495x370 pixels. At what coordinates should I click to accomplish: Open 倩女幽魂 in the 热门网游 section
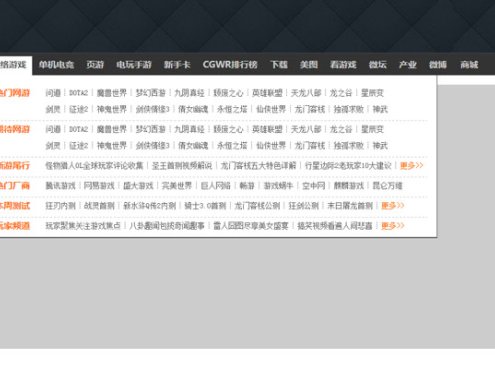tap(193, 109)
